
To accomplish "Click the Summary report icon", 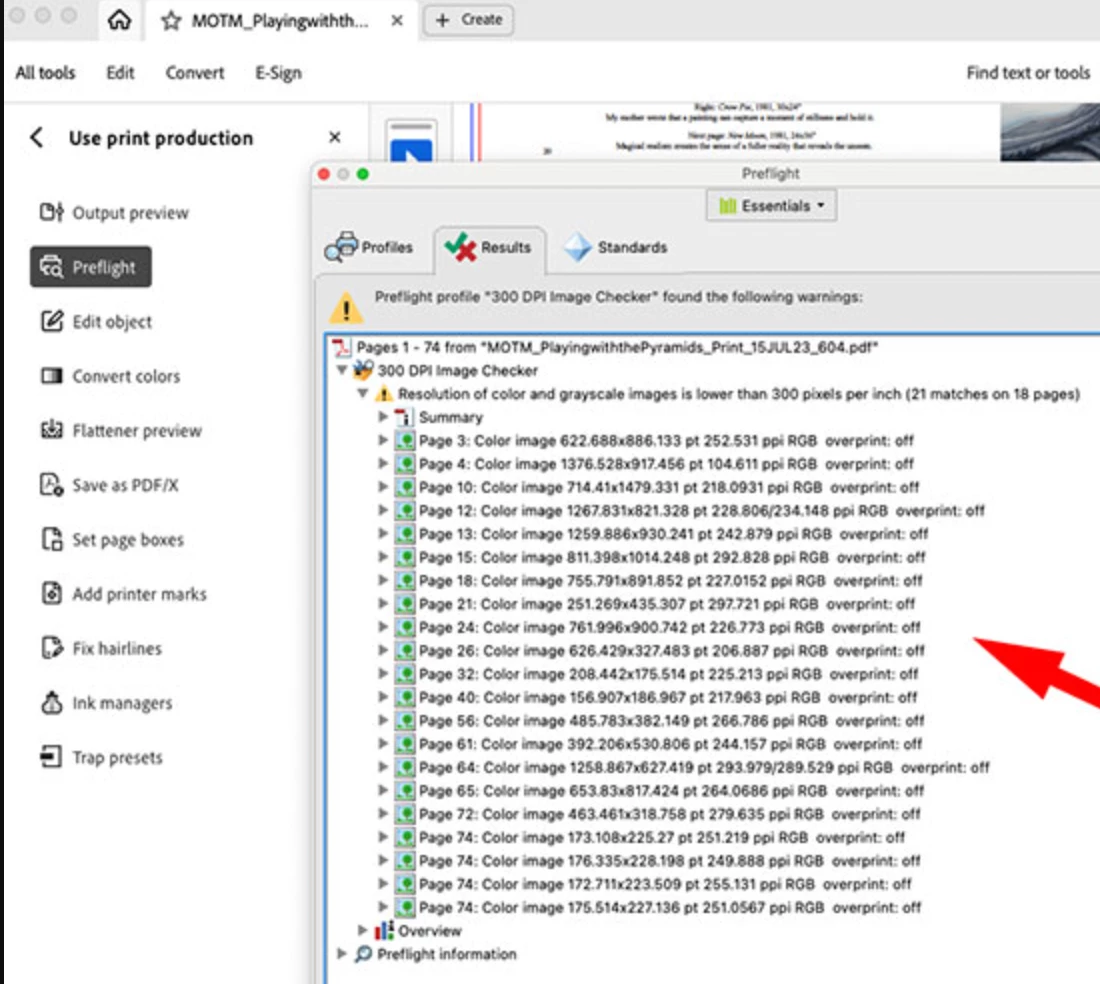I will tap(404, 417).
